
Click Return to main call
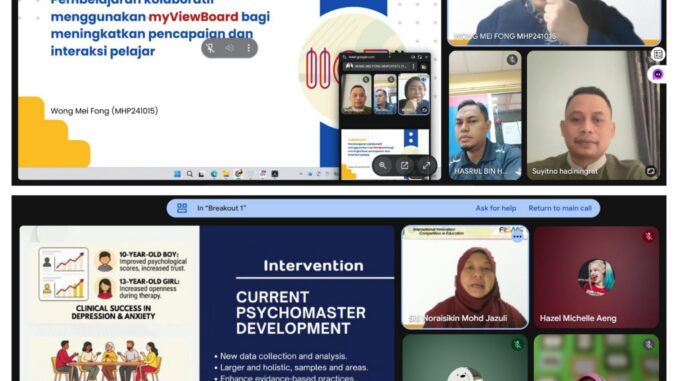(x=560, y=208)
